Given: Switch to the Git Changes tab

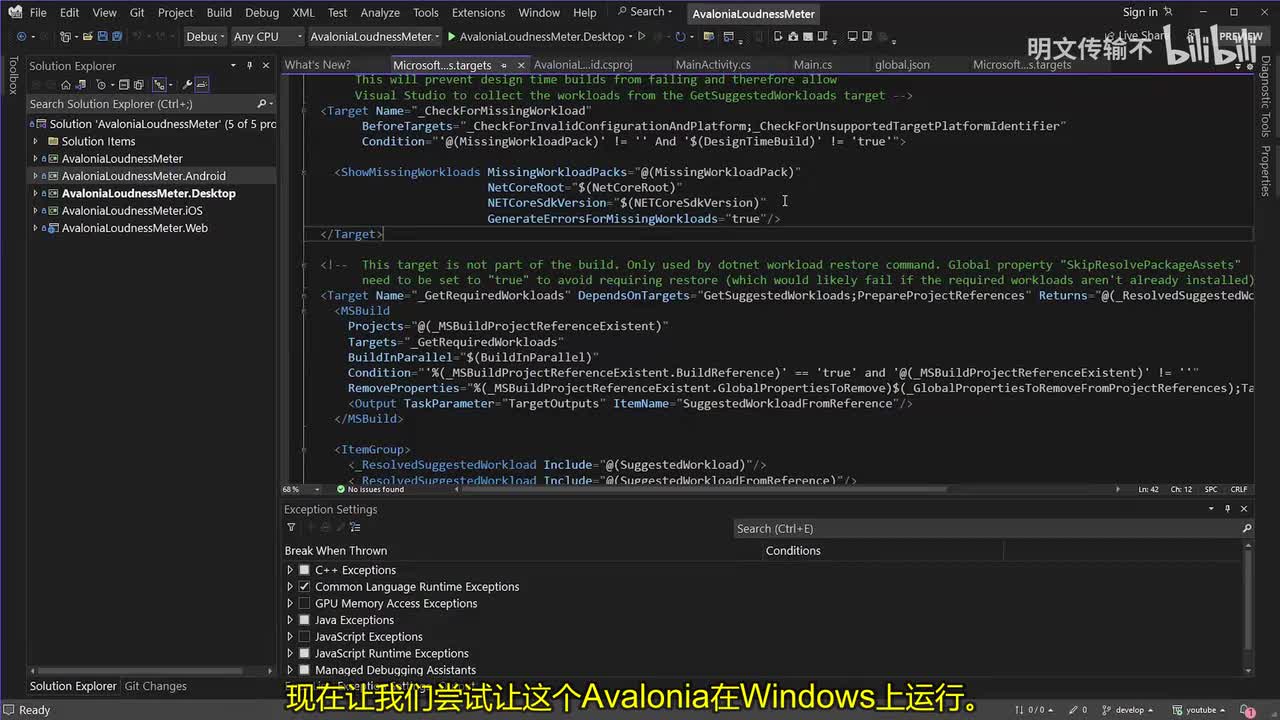Looking at the screenshot, I should (155, 686).
